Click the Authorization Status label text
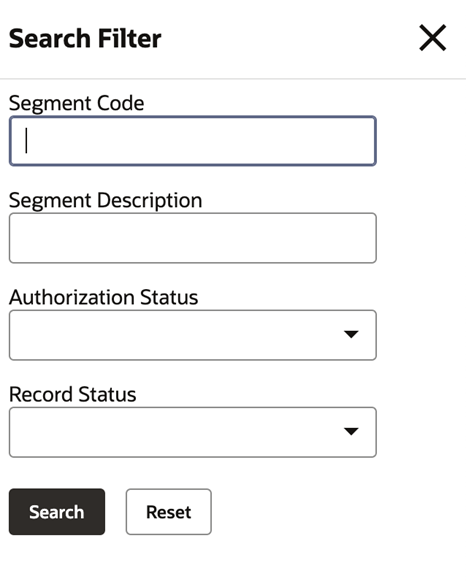Viewport: 466px width, 587px height. click(x=104, y=297)
